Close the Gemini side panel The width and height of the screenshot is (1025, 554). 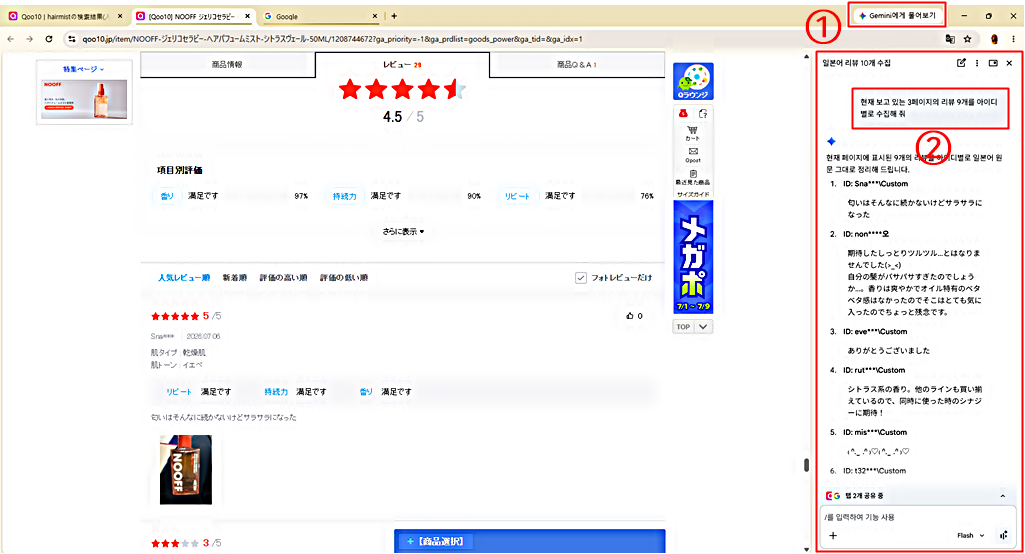(1009, 63)
